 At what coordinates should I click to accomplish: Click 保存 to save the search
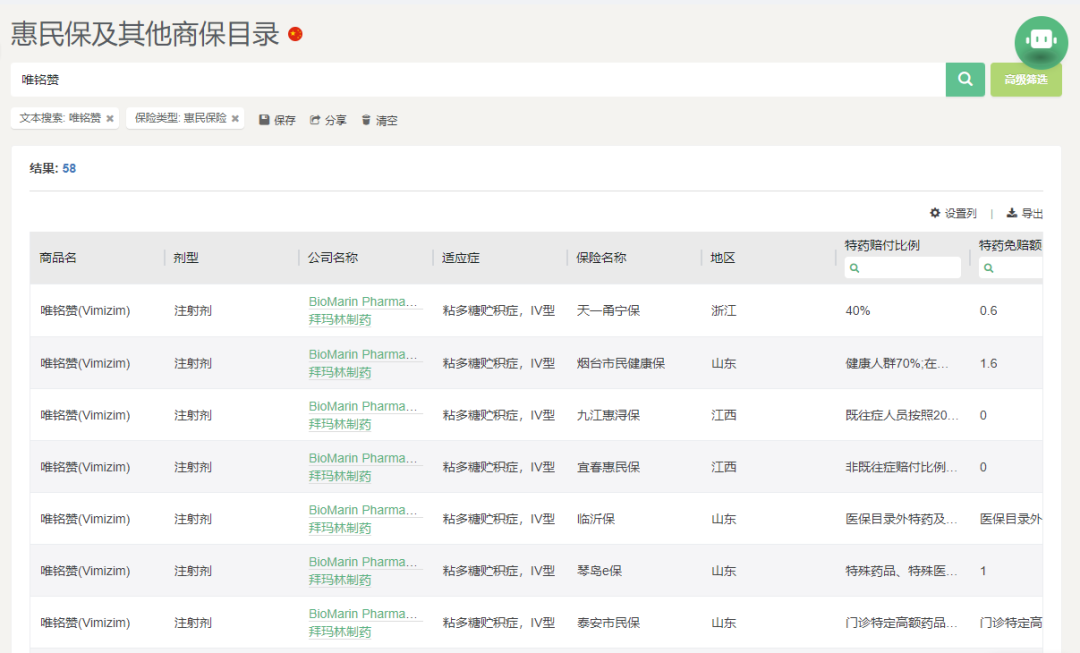[277, 120]
